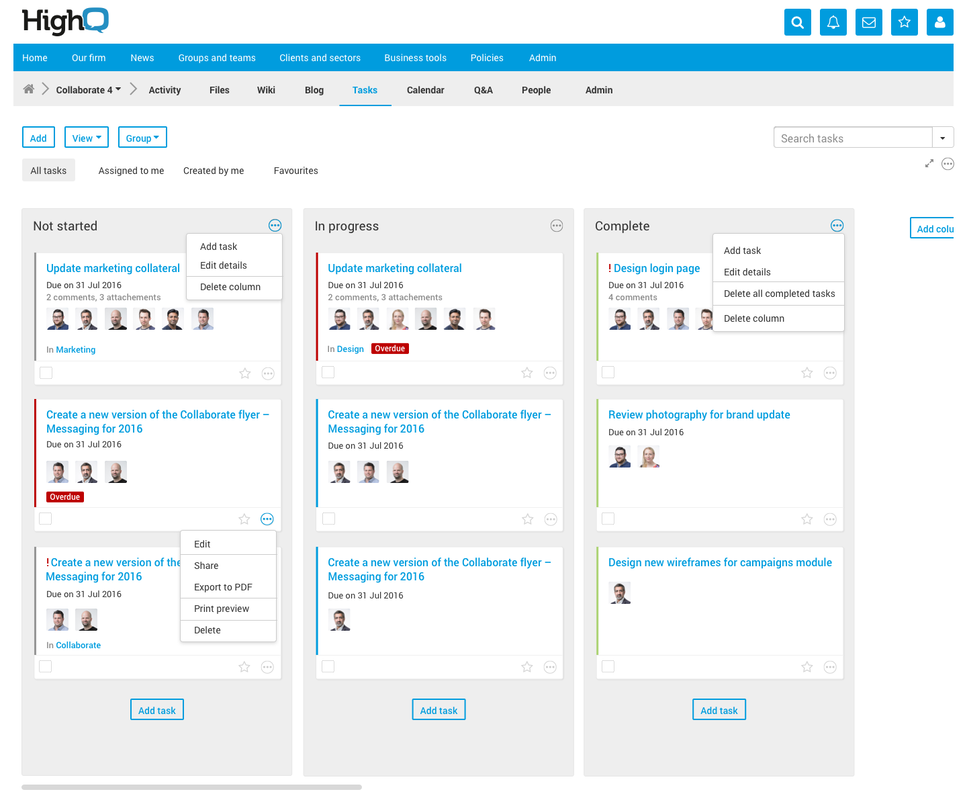
Task: Expand the View dropdown
Action: (87, 138)
